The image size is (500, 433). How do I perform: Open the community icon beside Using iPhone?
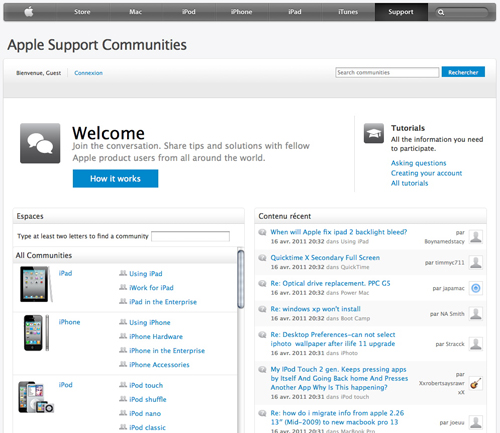(x=123, y=322)
